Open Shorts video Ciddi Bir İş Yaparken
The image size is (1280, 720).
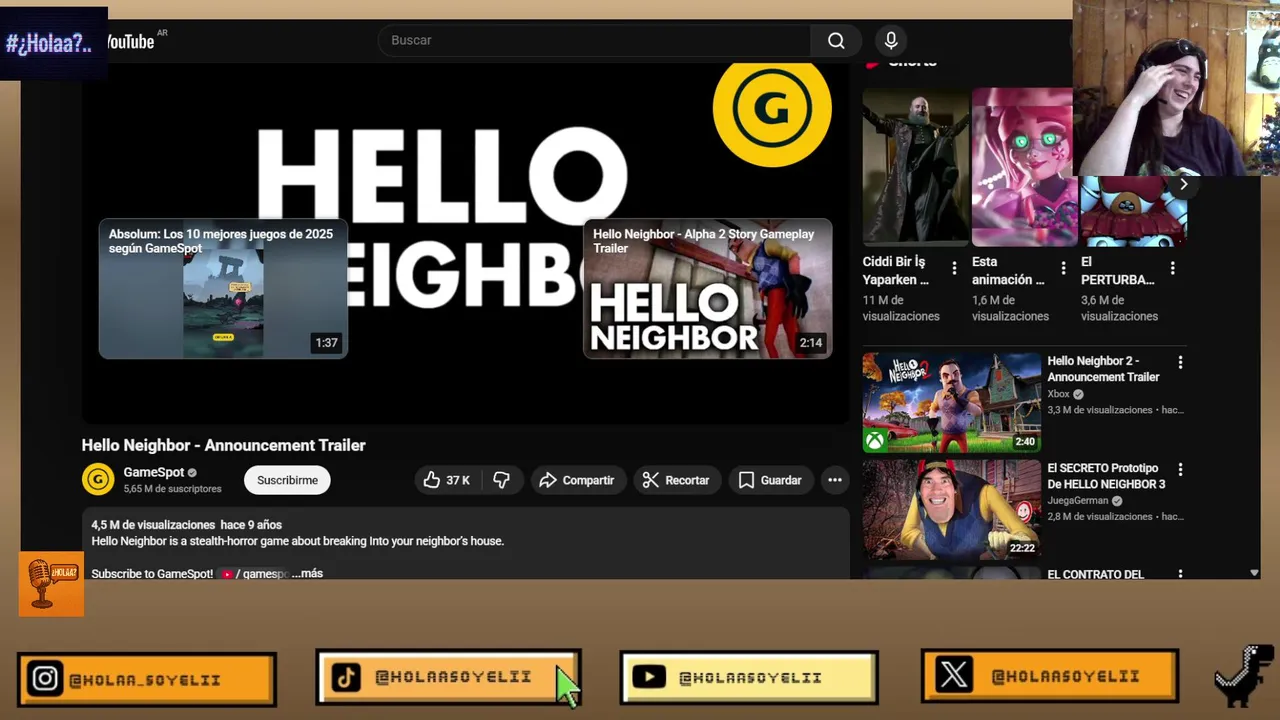[915, 167]
